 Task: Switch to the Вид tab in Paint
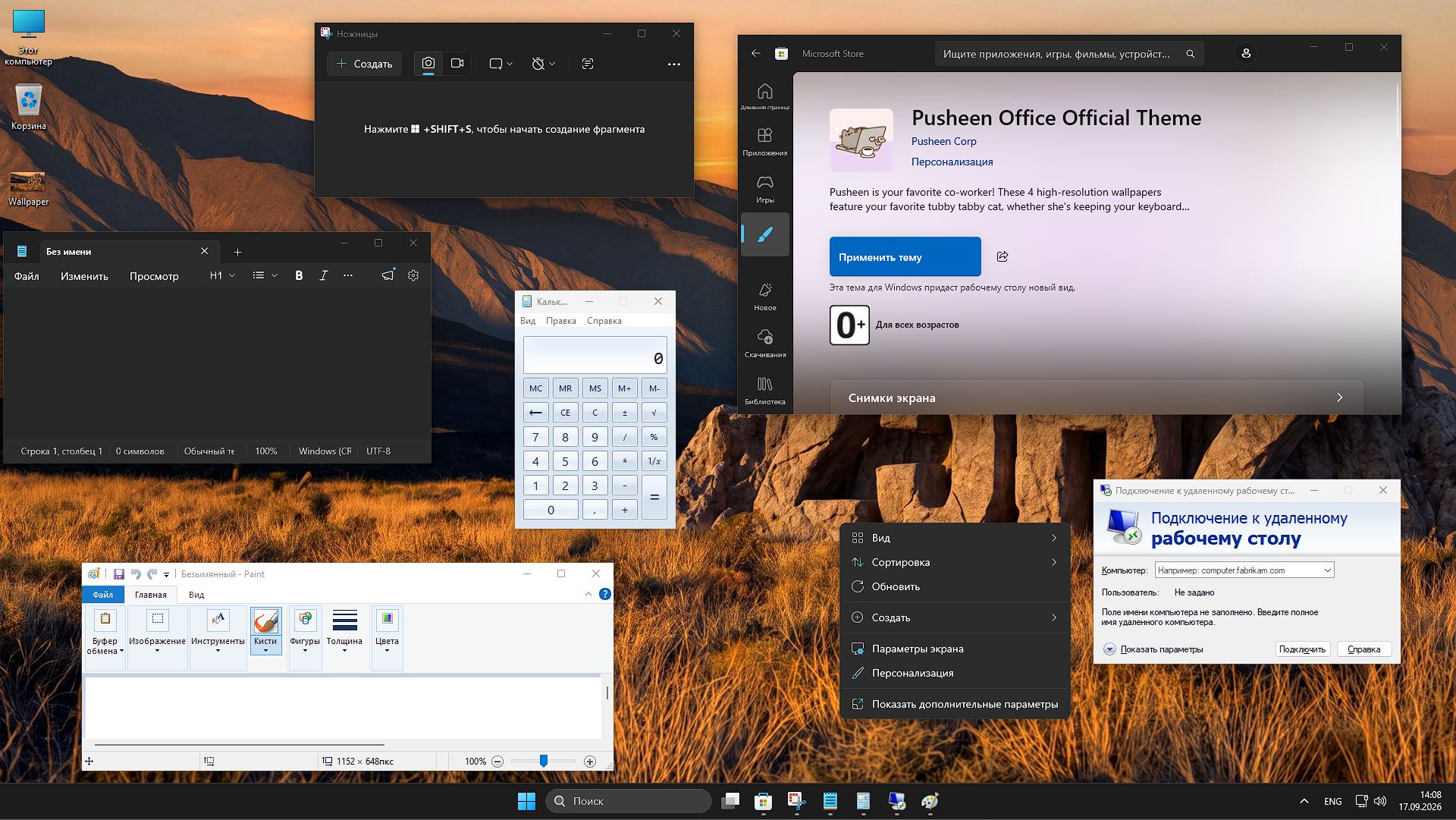coord(196,595)
